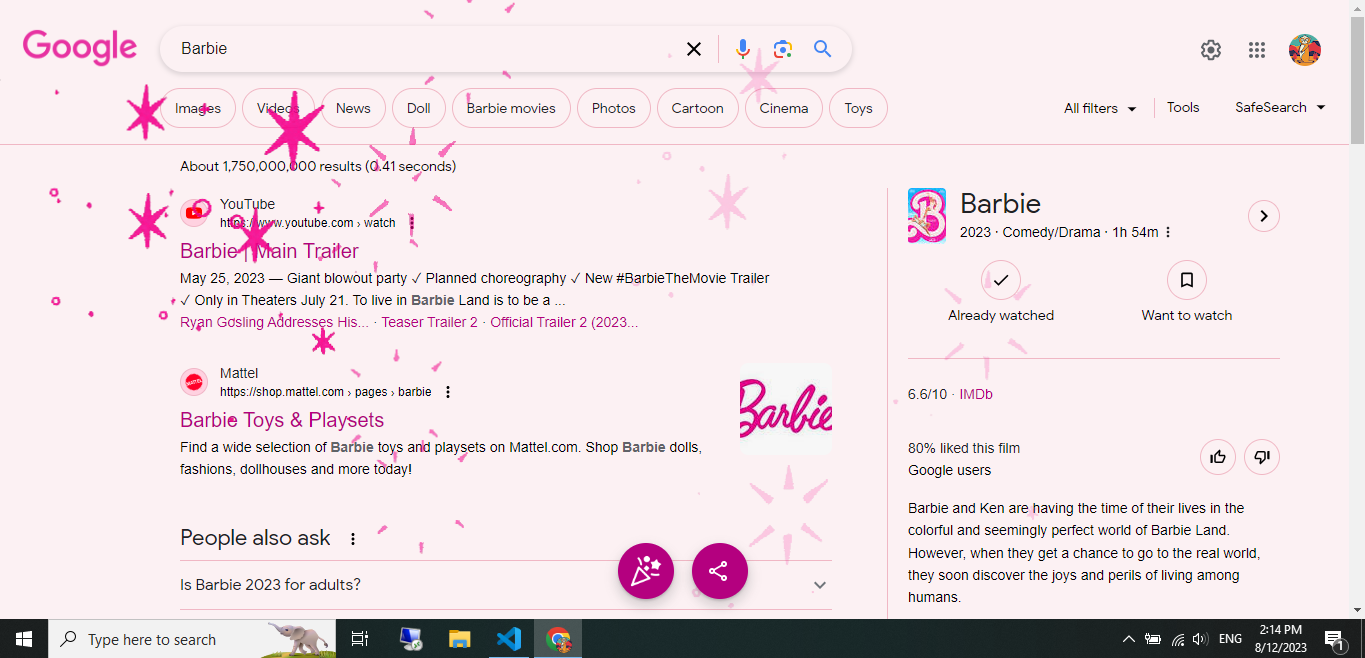Show hidden system tray icons
Screen dimensions: 1365x658
(1129, 639)
